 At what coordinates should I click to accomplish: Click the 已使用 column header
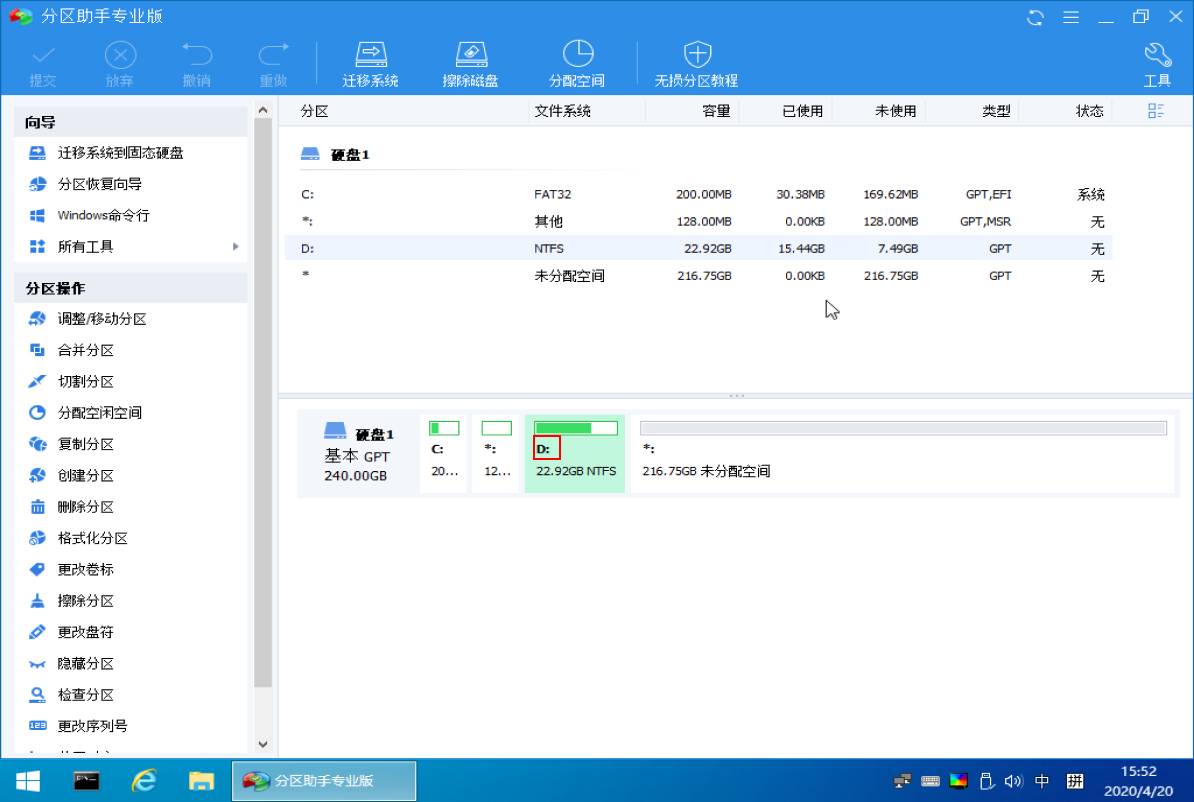coord(803,111)
